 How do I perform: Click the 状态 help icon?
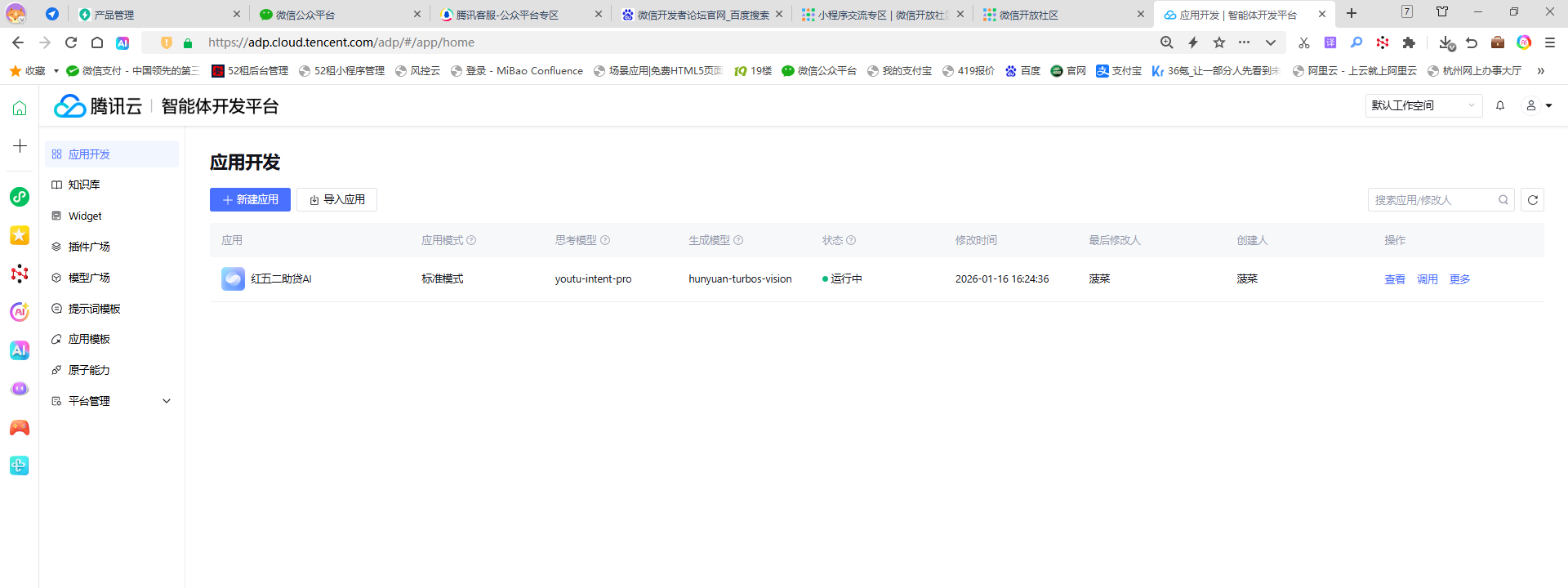(x=851, y=240)
